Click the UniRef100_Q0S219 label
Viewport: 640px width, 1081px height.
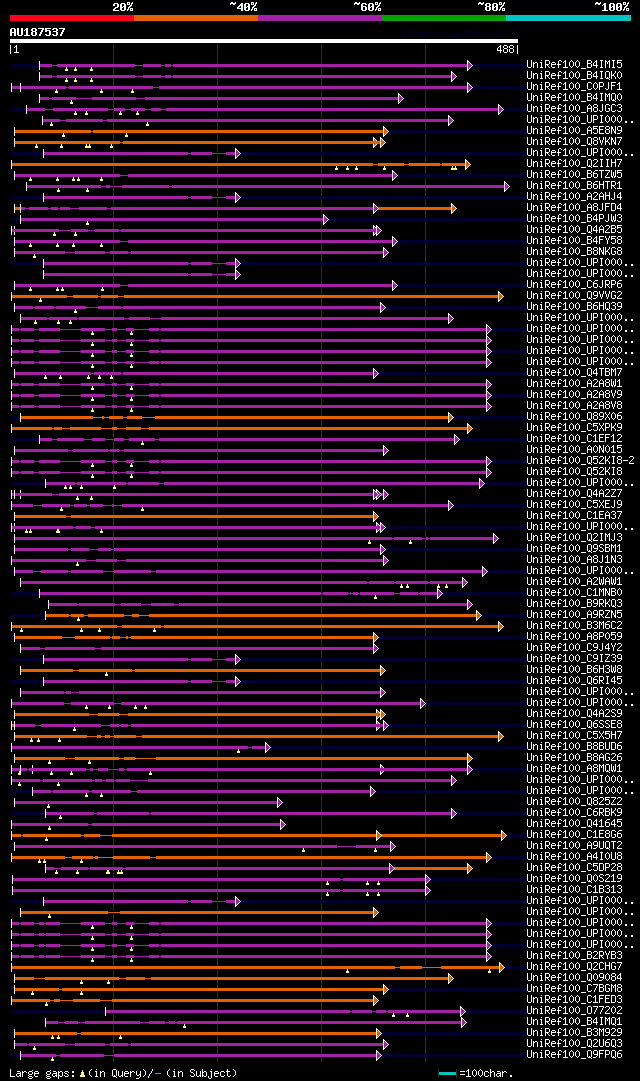tap(574, 880)
